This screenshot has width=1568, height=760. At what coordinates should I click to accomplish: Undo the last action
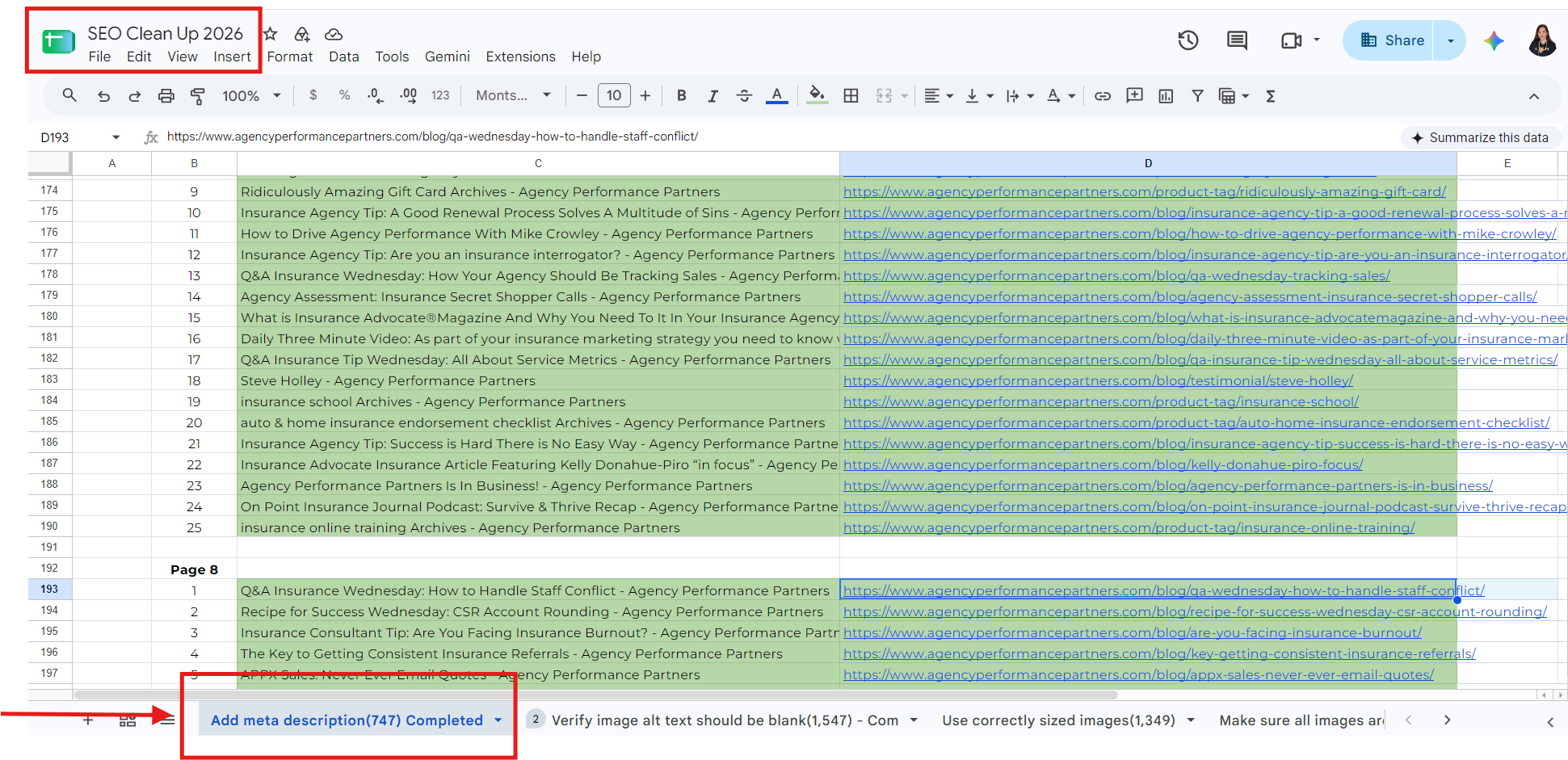[103, 96]
